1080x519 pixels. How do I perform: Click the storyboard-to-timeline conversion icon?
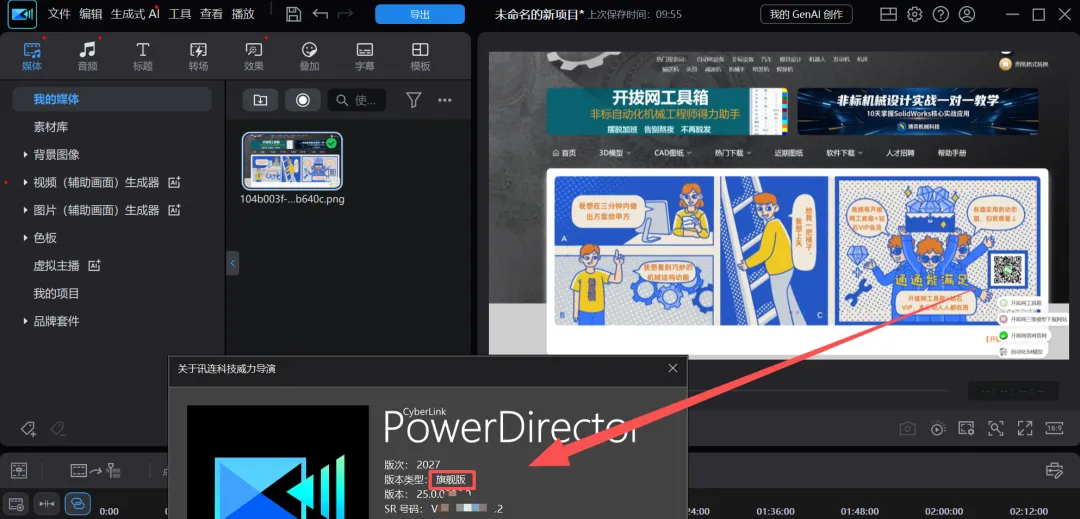tap(96, 471)
